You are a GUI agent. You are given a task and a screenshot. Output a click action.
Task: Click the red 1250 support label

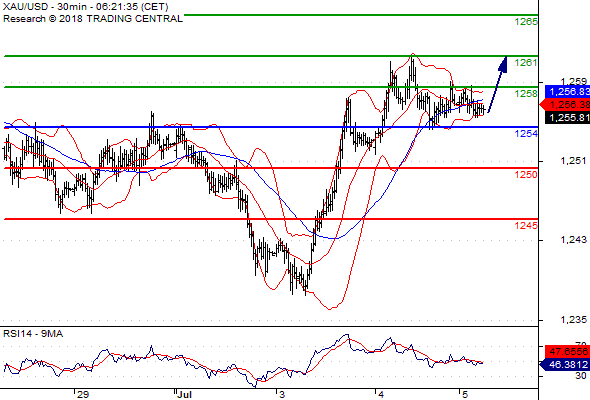(x=526, y=175)
